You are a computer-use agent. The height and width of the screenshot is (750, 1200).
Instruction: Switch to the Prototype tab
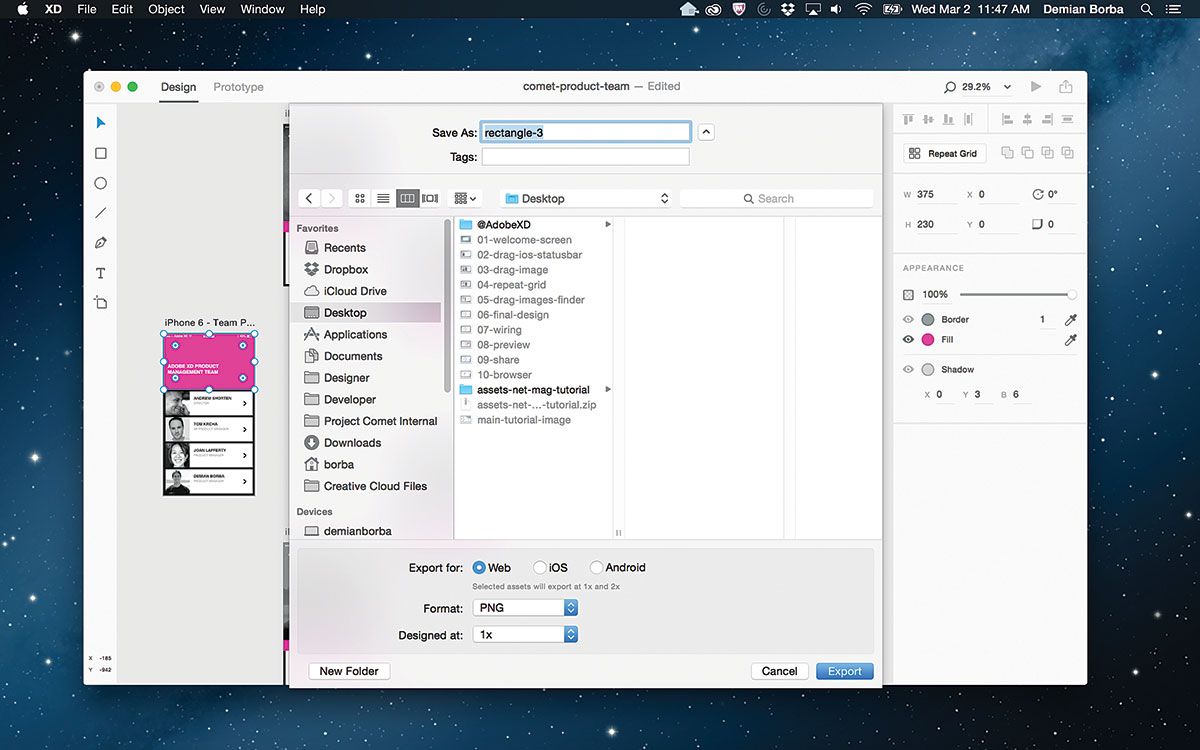[238, 87]
